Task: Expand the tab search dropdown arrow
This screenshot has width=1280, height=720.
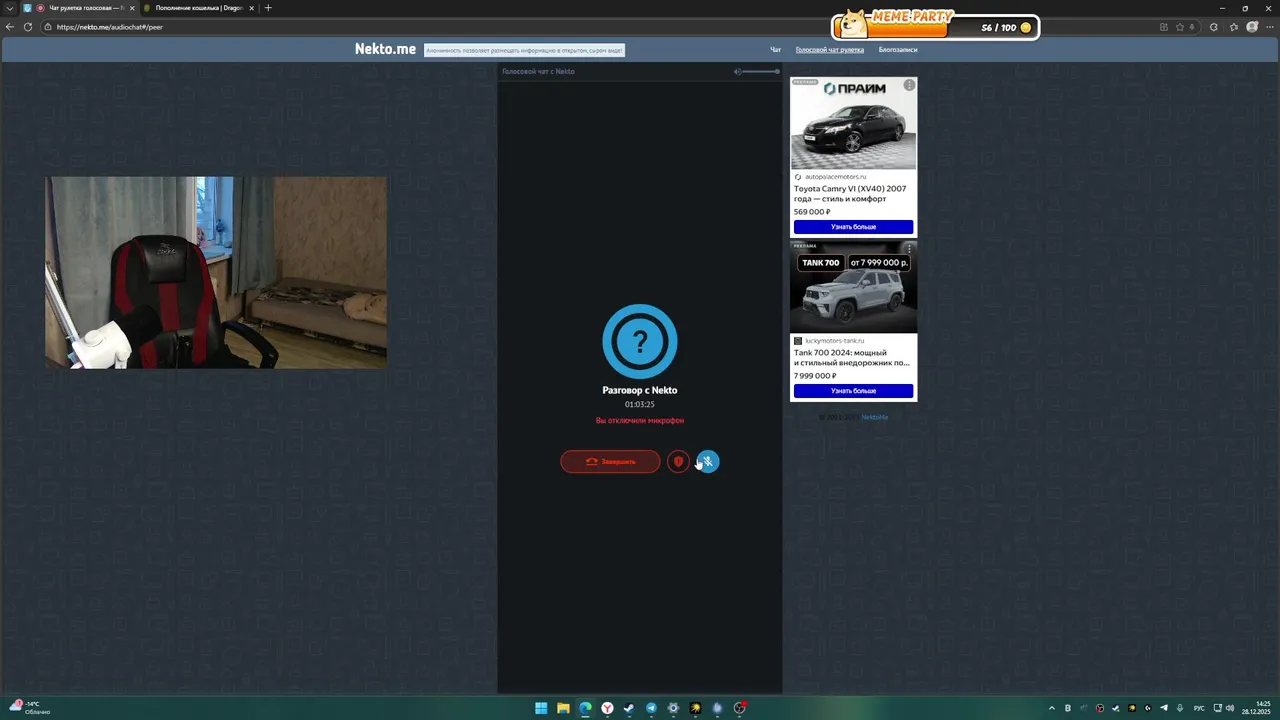Action: (x=10, y=8)
